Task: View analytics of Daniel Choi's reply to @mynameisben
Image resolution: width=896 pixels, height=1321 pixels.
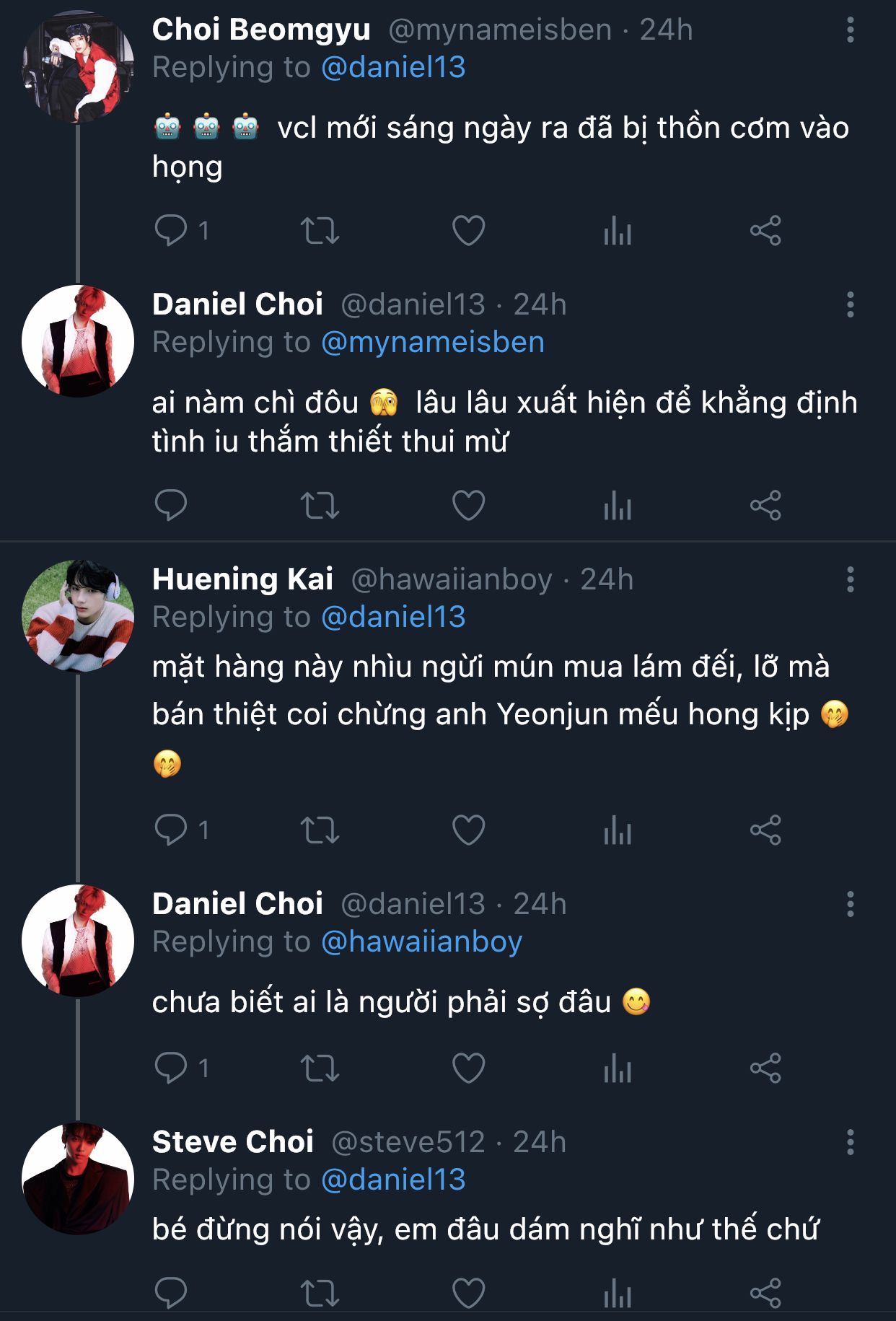Action: tap(618, 505)
